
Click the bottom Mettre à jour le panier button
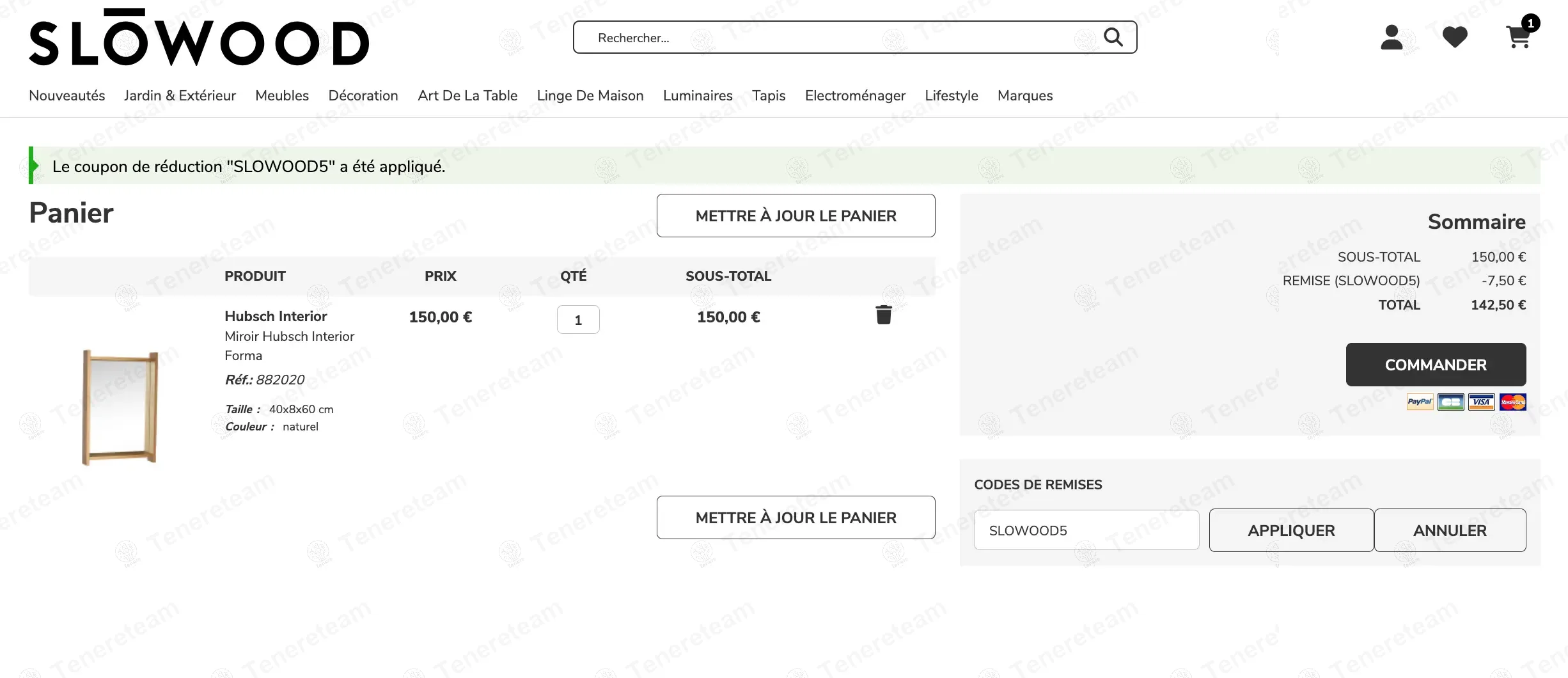pos(796,517)
